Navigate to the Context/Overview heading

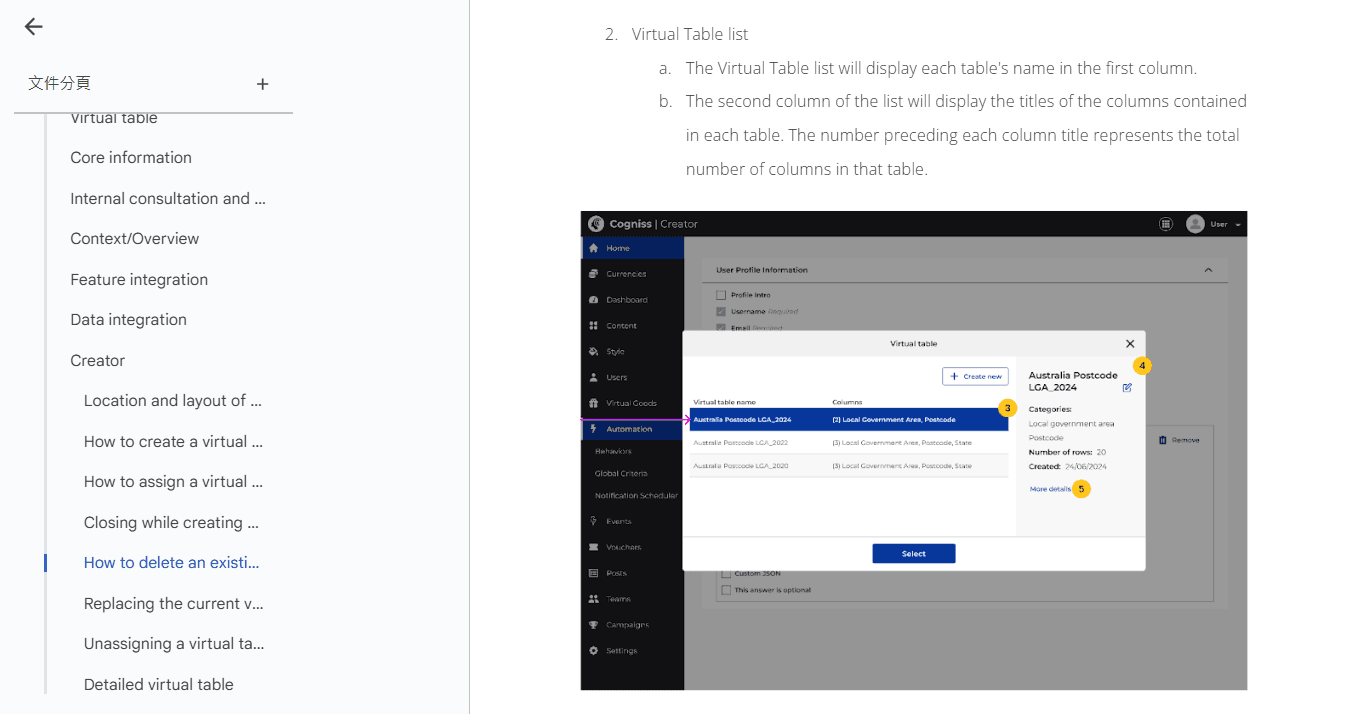click(135, 239)
